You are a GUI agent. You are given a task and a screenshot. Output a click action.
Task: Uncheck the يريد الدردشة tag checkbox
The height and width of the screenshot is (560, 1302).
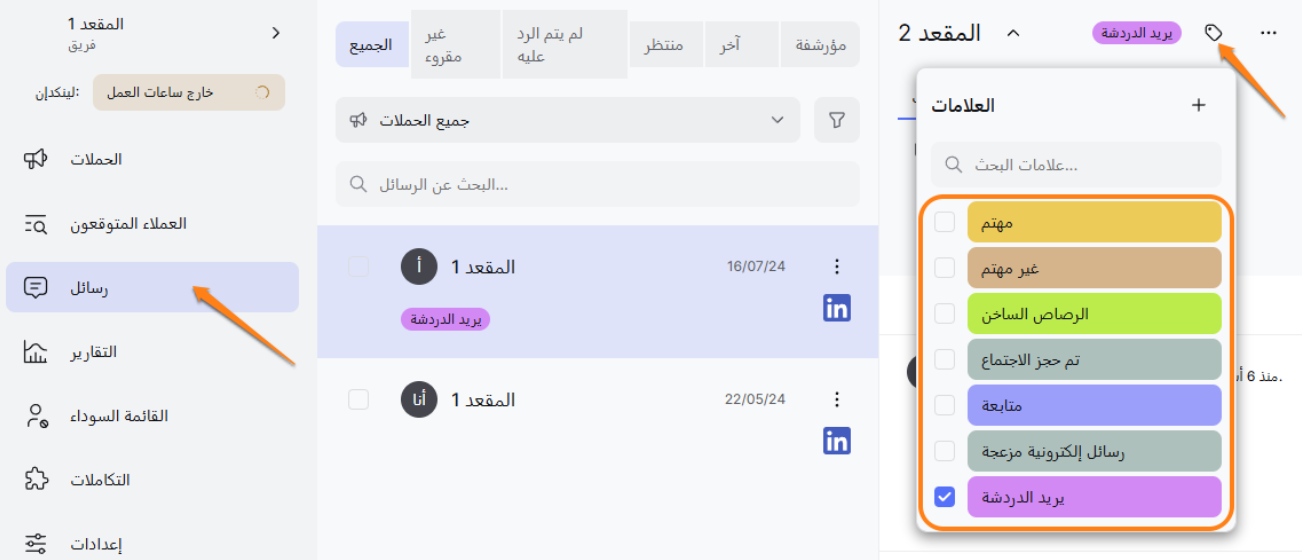click(x=944, y=497)
